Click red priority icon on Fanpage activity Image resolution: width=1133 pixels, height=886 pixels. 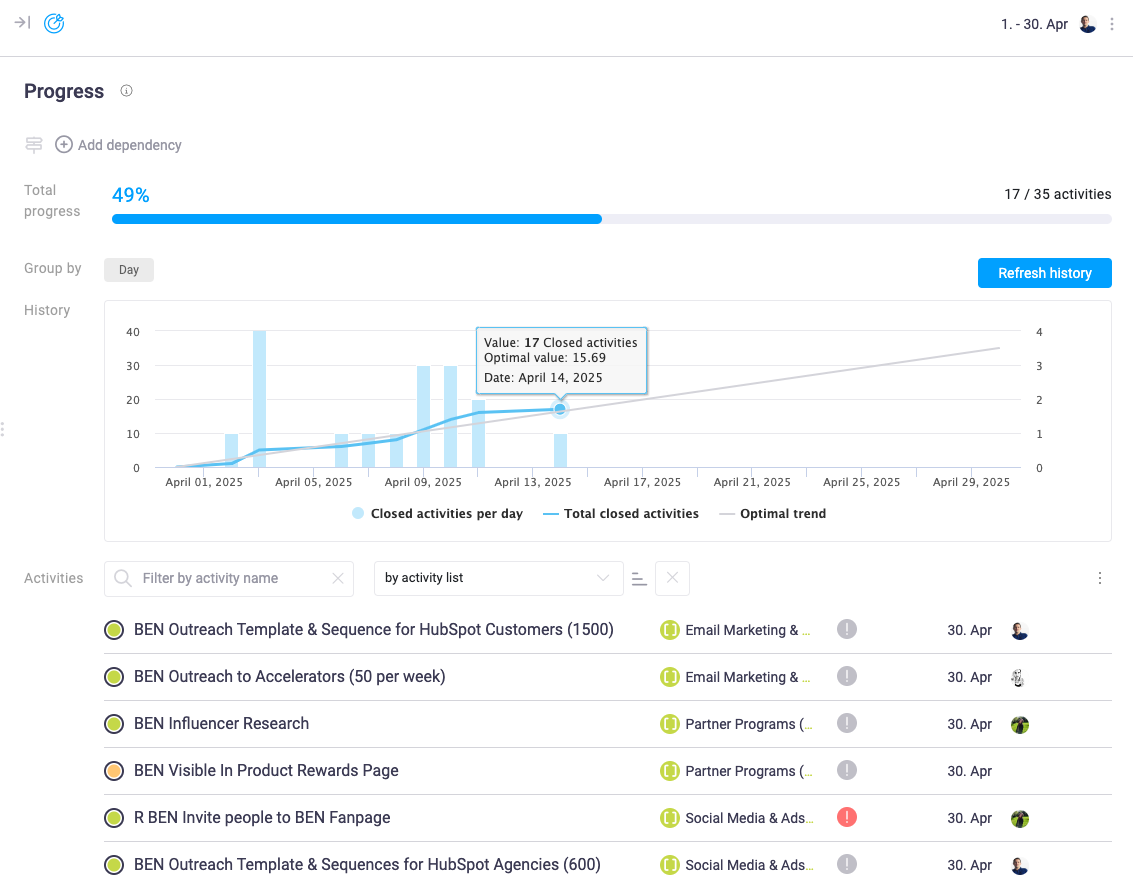point(847,817)
